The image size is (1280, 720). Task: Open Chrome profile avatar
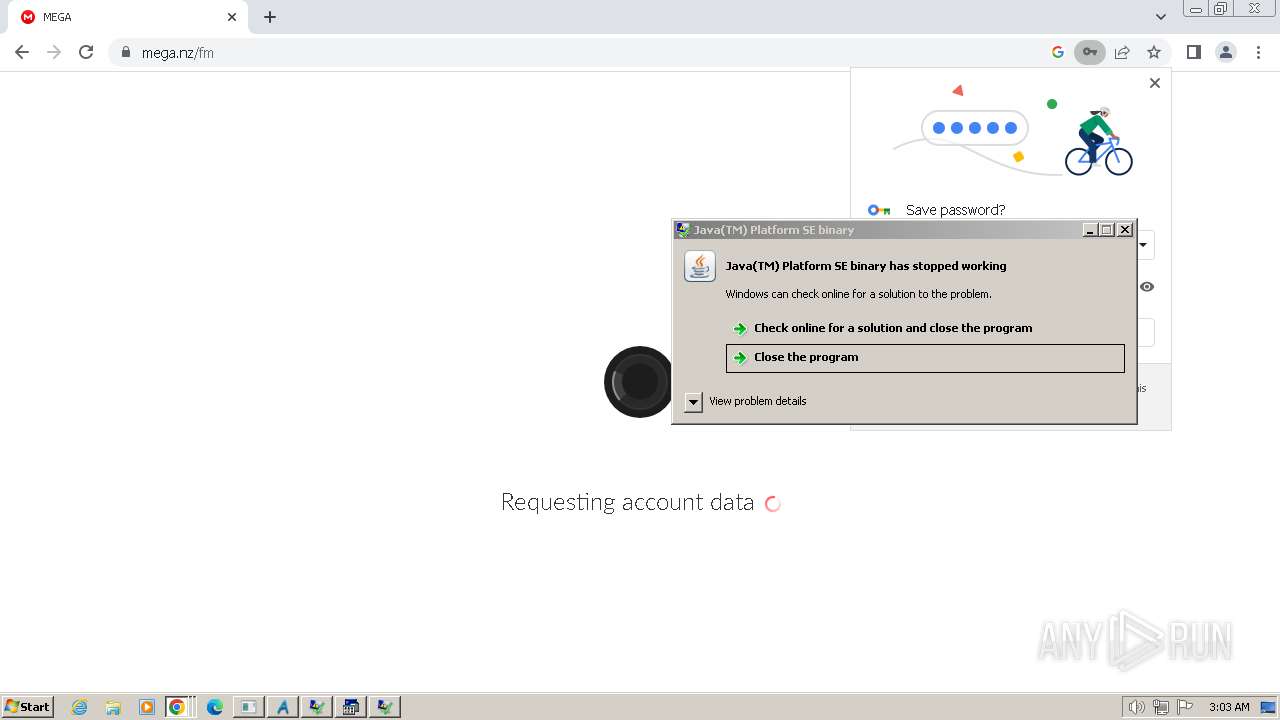click(x=1226, y=52)
